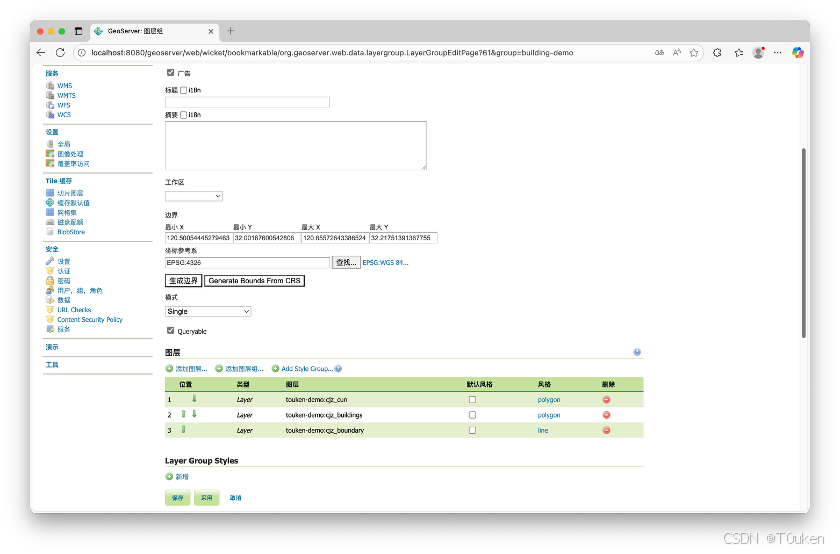Reload the page with refresh icon

click(60, 53)
